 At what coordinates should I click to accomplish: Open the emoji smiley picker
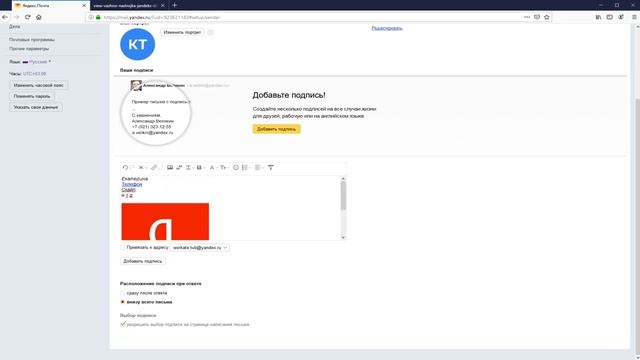(236, 167)
